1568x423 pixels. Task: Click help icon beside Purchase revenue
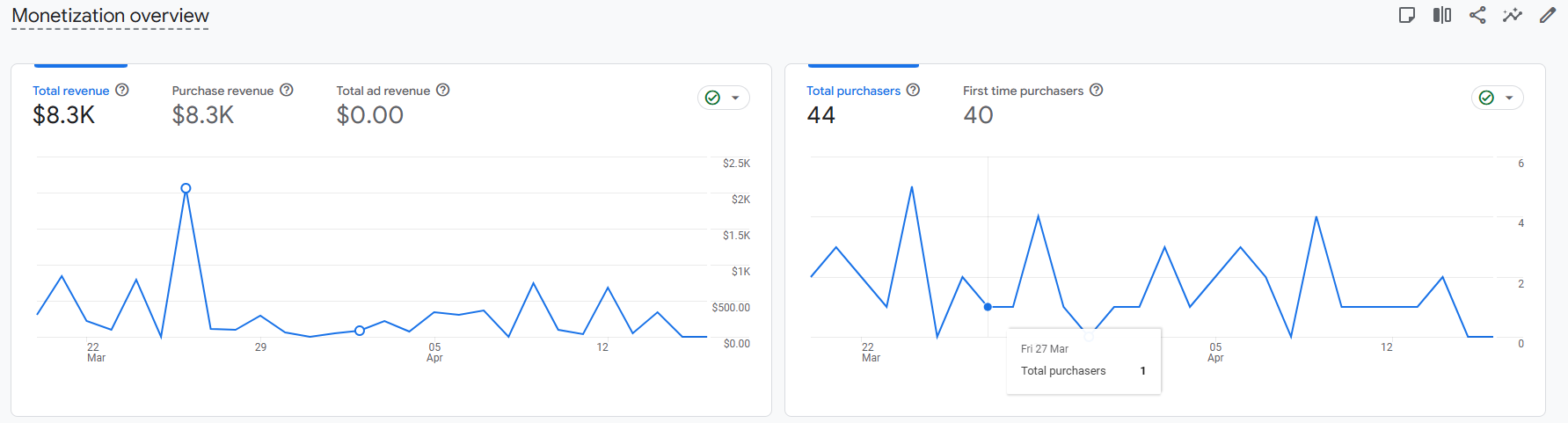(x=287, y=90)
